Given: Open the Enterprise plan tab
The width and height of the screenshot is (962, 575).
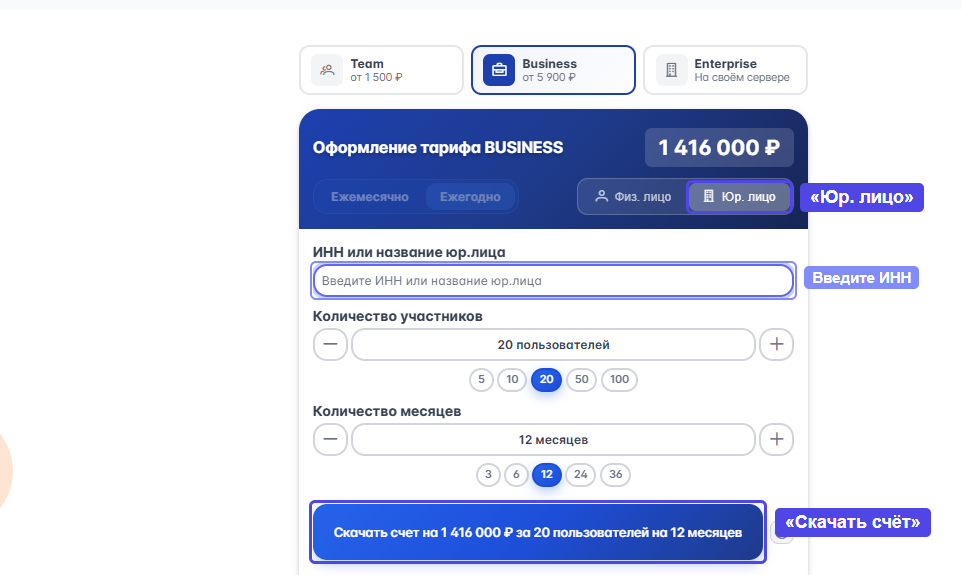Looking at the screenshot, I should click(x=725, y=70).
